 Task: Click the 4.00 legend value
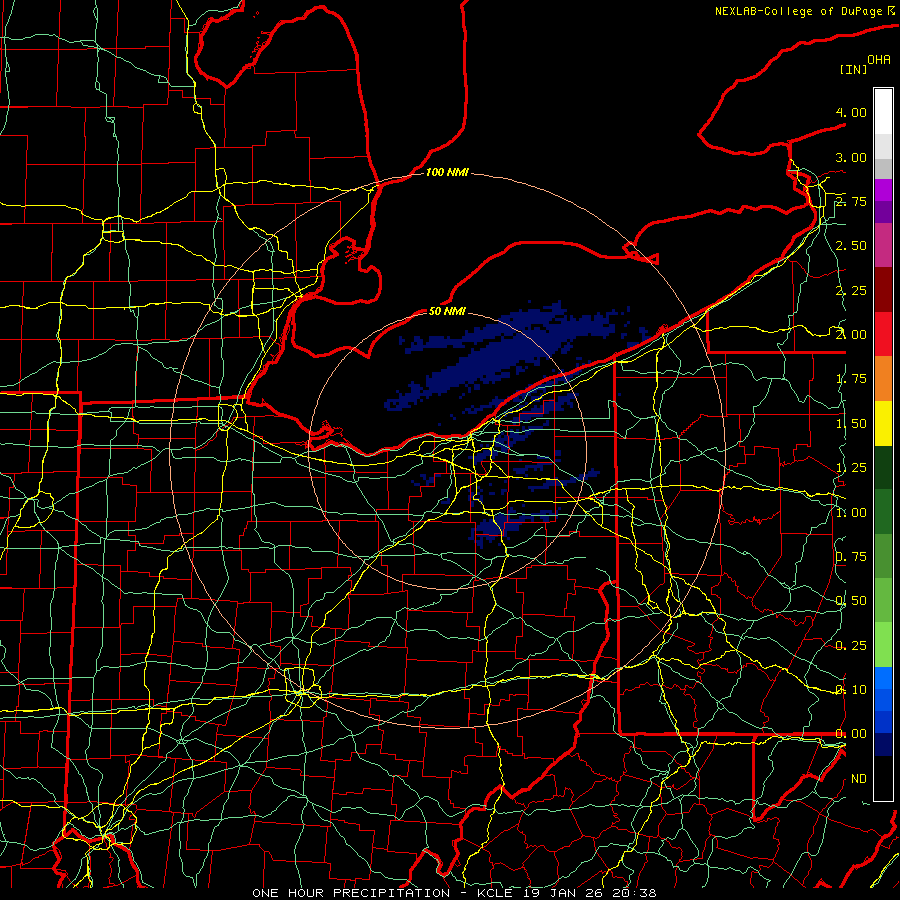[851, 112]
